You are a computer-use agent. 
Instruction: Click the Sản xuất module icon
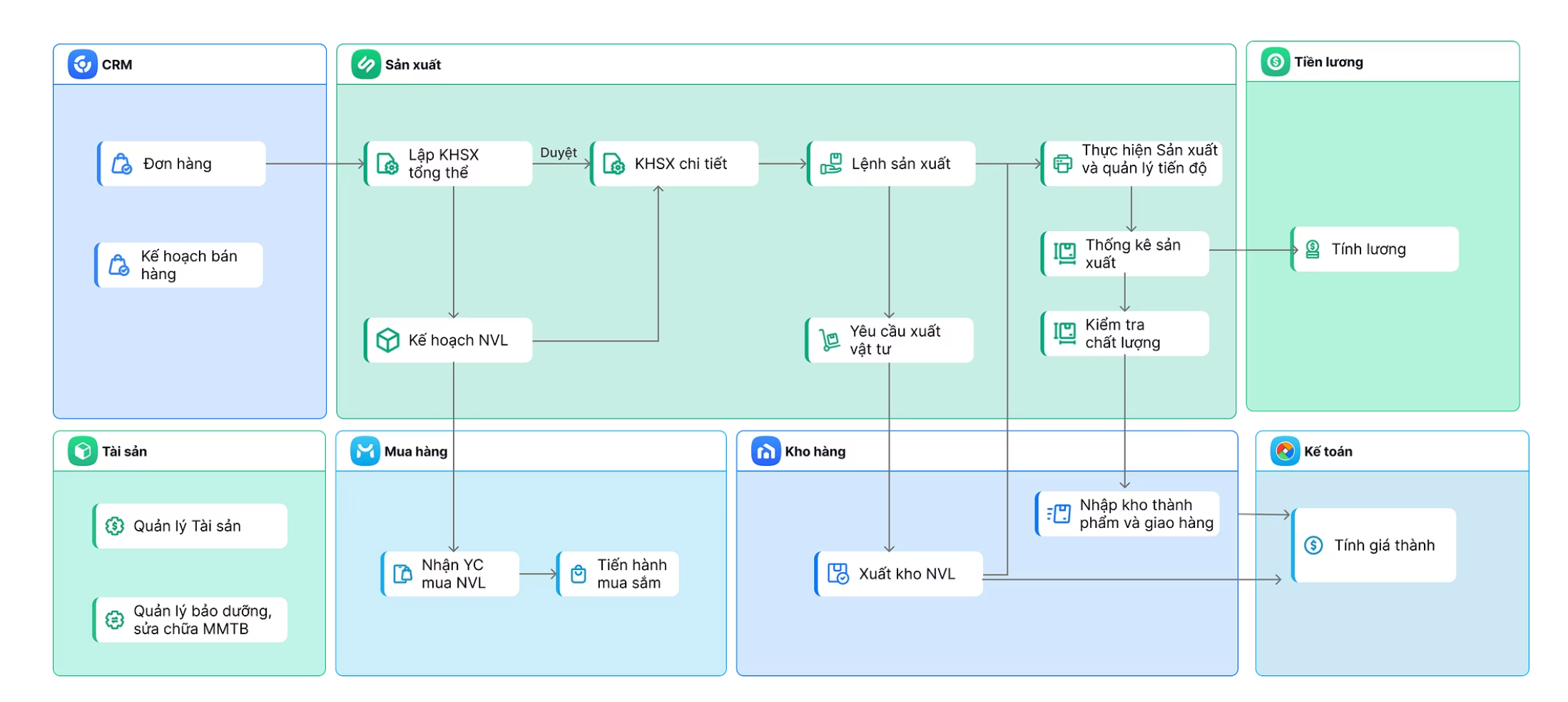point(365,64)
